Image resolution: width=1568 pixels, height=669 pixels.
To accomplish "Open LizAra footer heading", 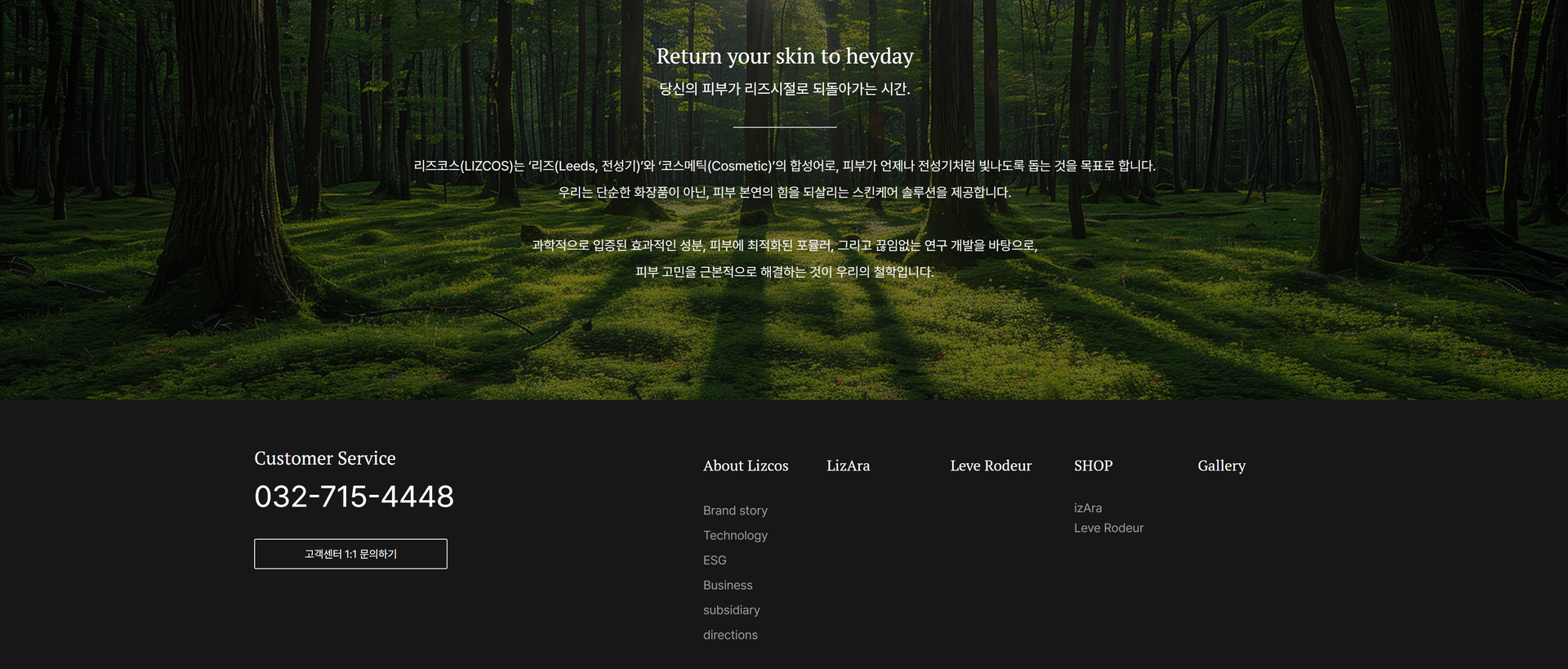I will [x=848, y=466].
